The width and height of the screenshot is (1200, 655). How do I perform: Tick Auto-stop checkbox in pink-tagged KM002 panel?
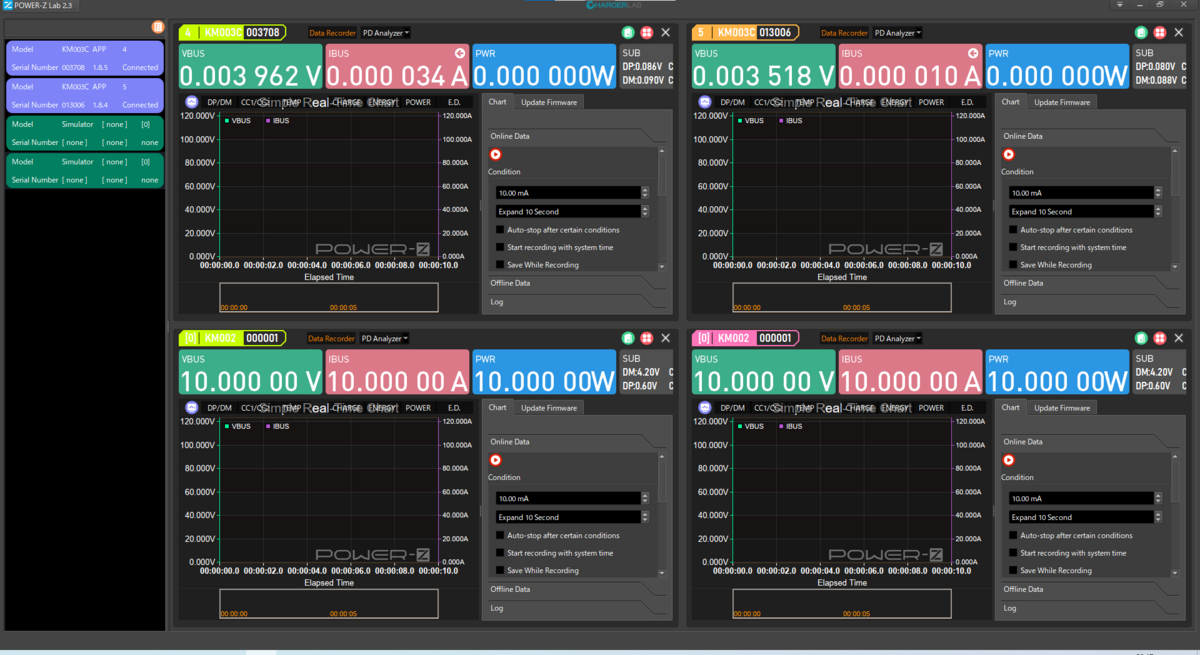tap(1013, 536)
